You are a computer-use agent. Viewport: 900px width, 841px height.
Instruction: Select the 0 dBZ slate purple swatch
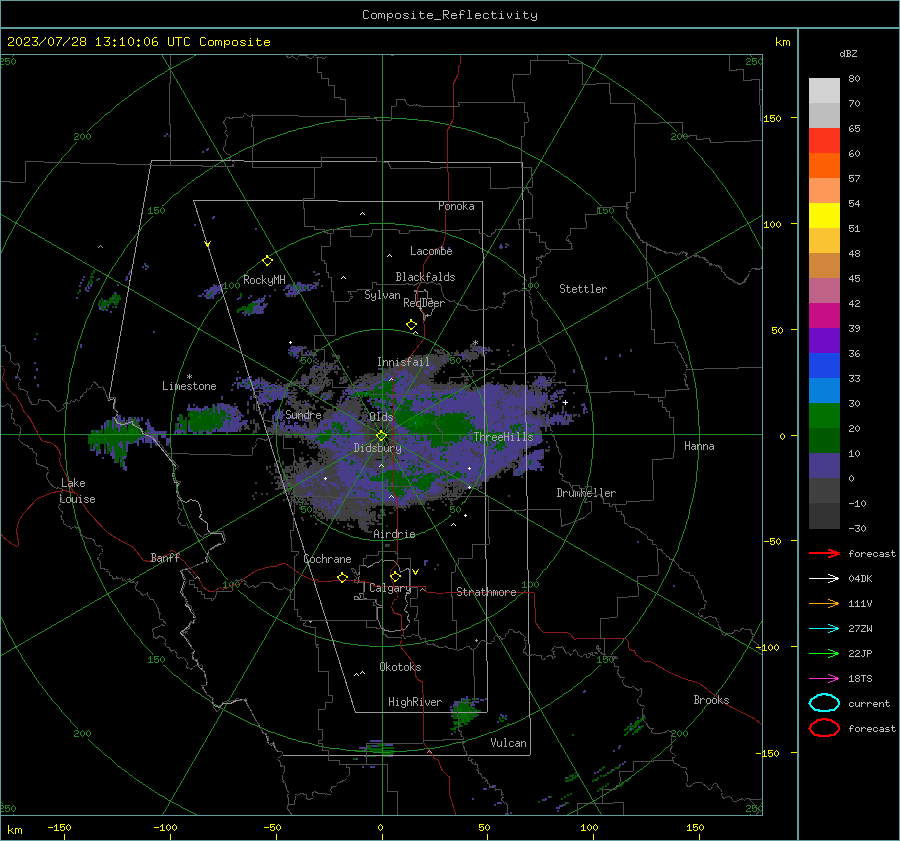point(824,466)
